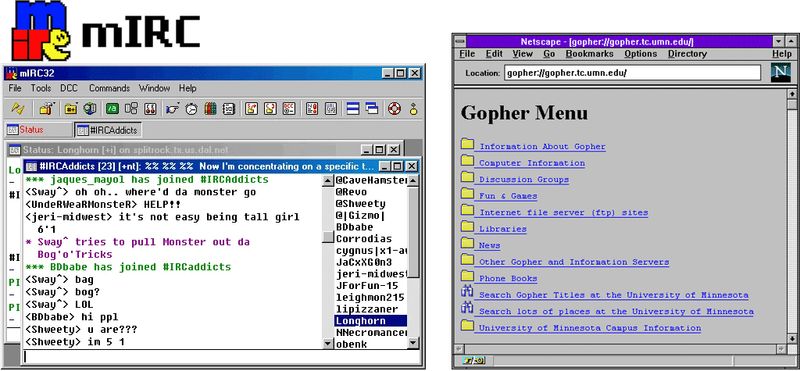Click the Tile Windows icon
This screenshot has height=371, width=800.
coord(353,108)
